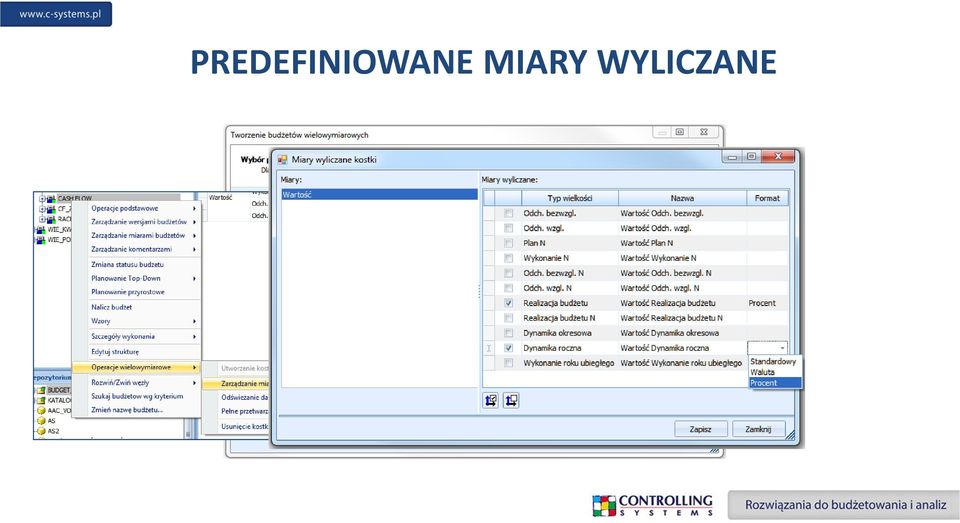Click Rozwiązania do budżetowania i analiz banner
The image size is (960, 523).
(x=846, y=505)
